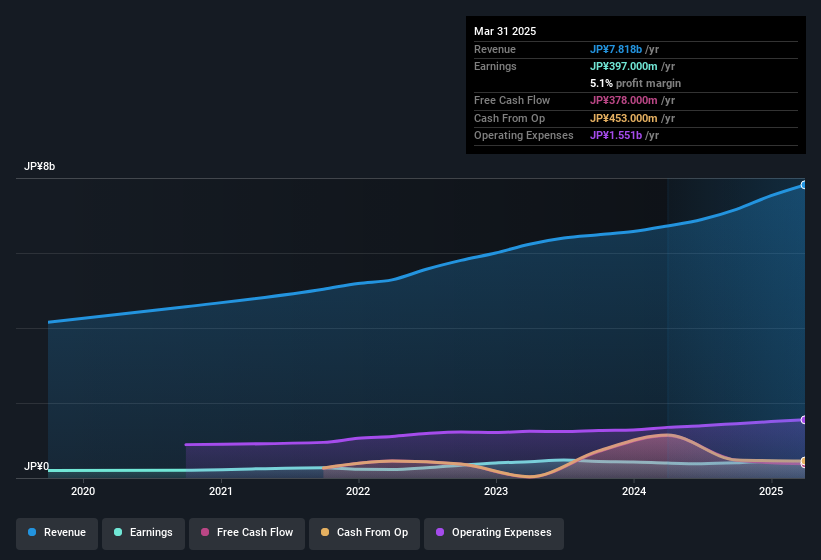Click the JP¥7.818b revenue value

point(616,49)
